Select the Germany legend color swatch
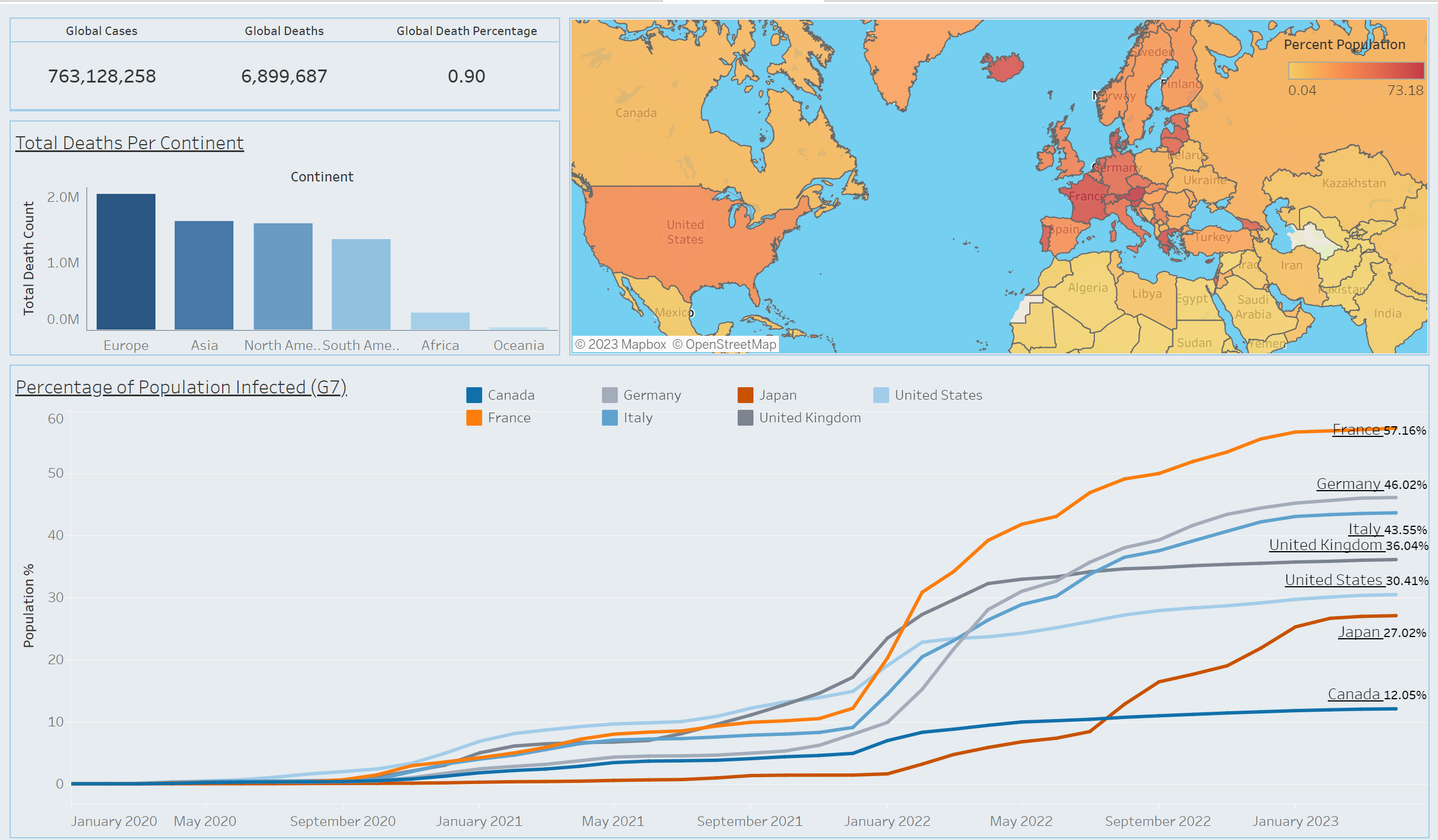 pos(609,395)
